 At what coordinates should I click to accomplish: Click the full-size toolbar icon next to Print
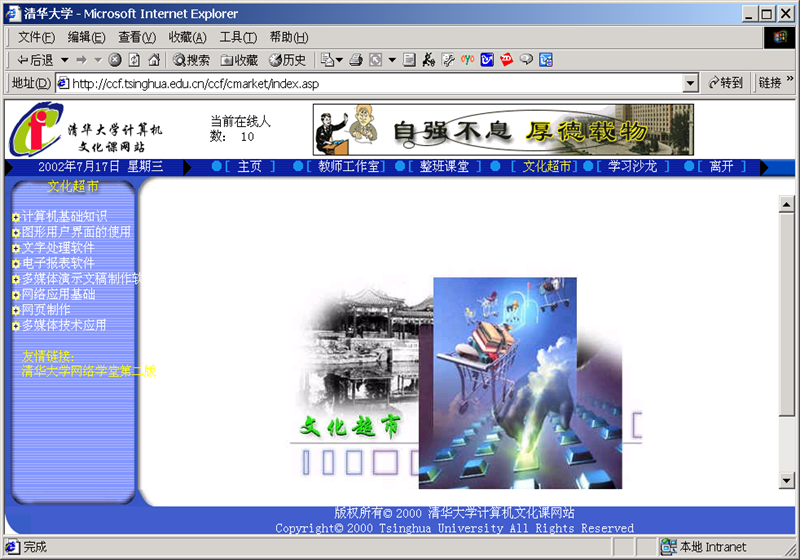click(376, 60)
